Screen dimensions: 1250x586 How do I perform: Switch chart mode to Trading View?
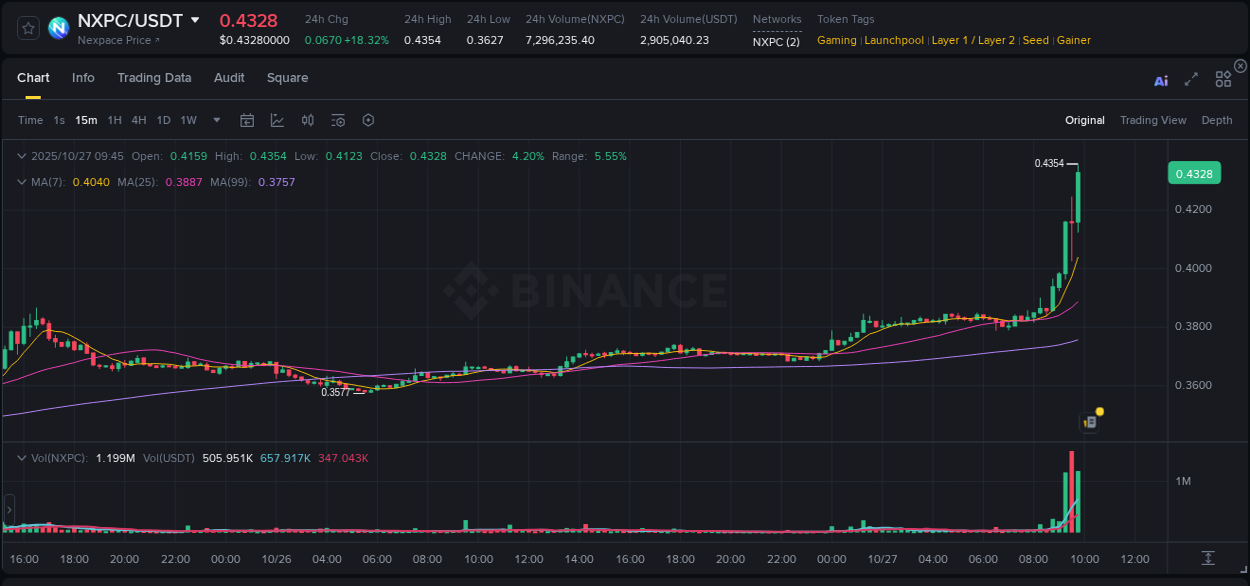coord(1153,120)
